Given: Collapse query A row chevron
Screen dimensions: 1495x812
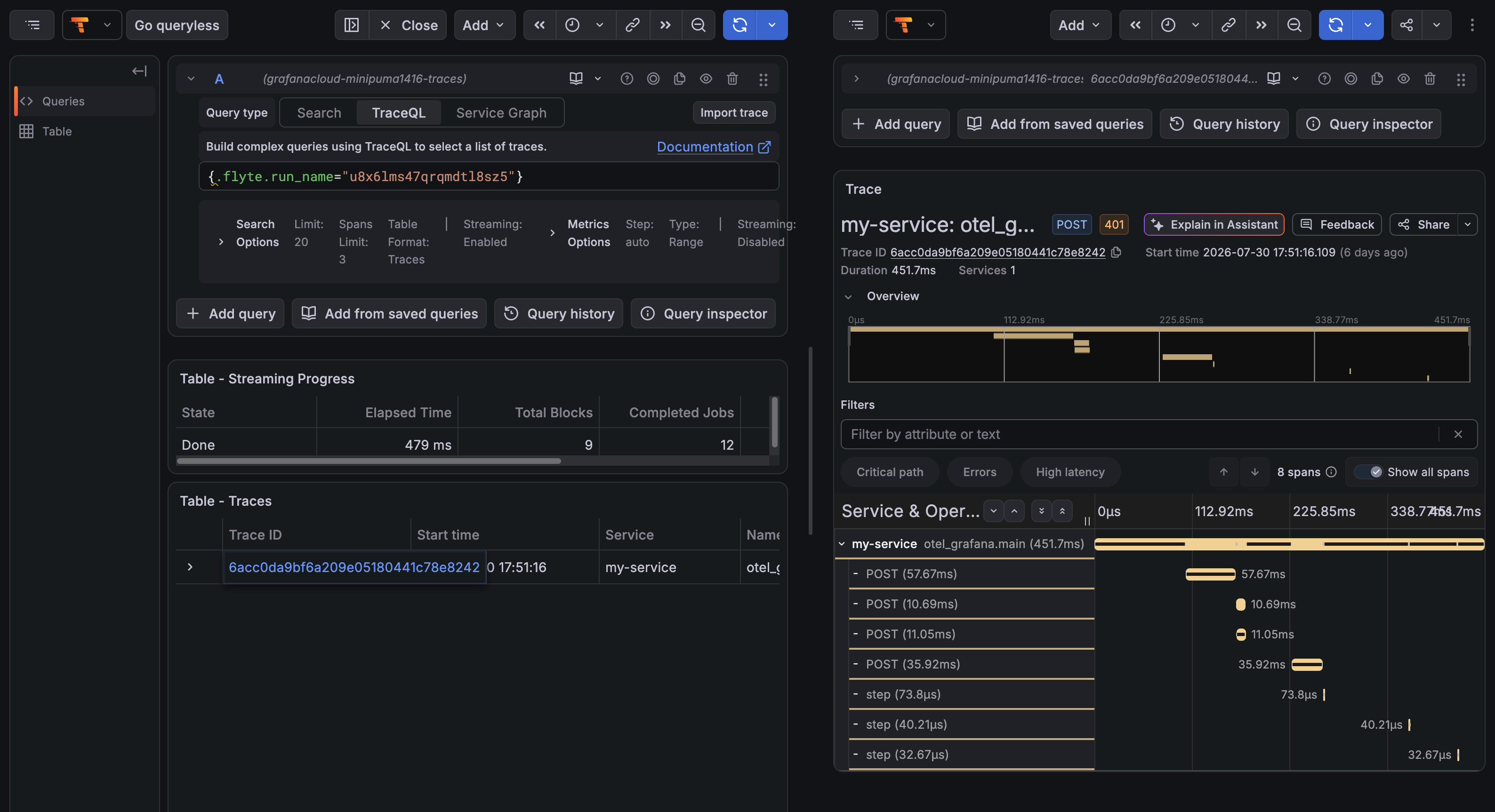Looking at the screenshot, I should 191,78.
